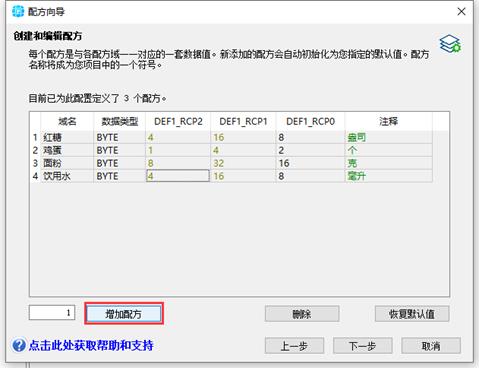Click the blue help question mark icon

point(19,345)
